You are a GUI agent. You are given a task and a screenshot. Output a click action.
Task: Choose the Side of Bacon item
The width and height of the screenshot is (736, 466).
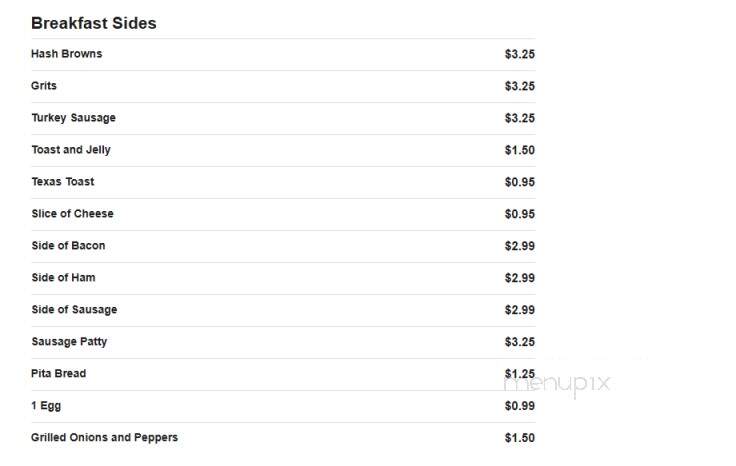tap(68, 245)
